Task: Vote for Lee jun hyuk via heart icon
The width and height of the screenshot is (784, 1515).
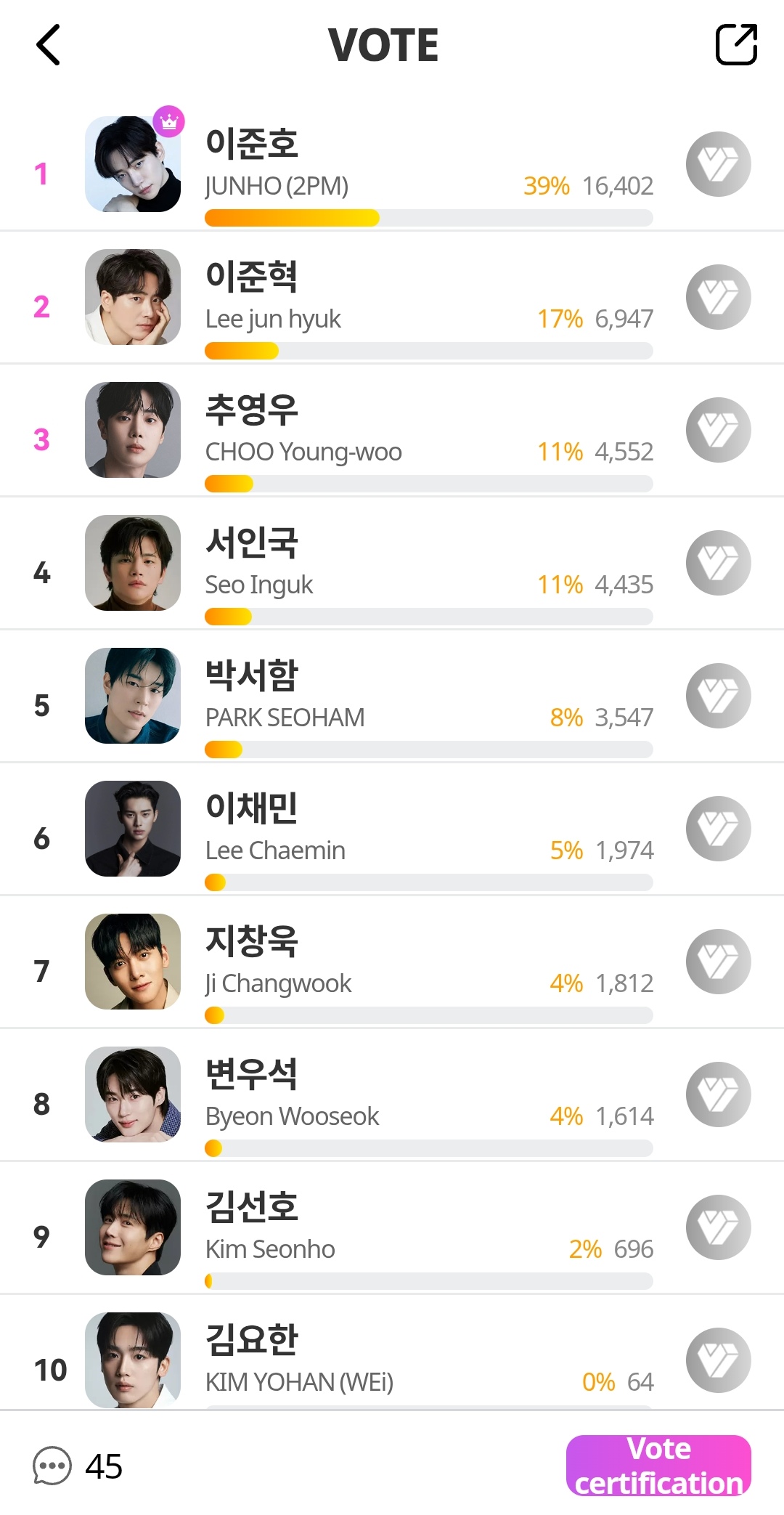Action: (718, 297)
